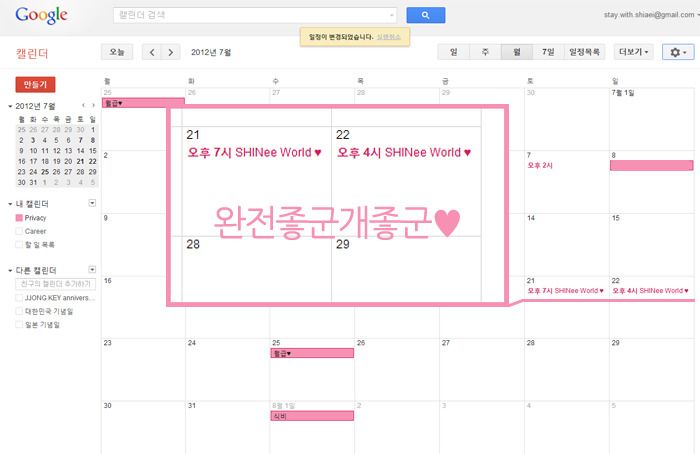Collapse the 2012년 7월 mini calendar section
This screenshot has width=700, height=454.
point(10,106)
